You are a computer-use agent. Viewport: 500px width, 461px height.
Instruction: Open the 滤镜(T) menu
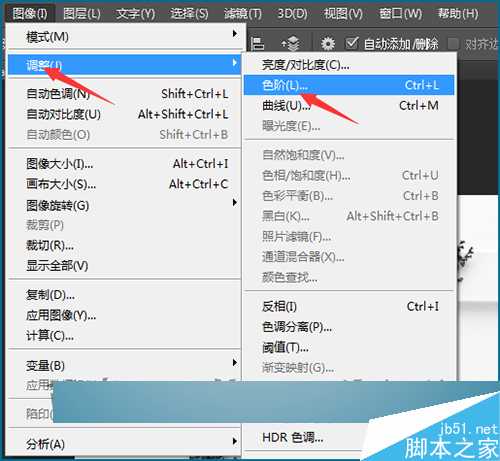click(243, 14)
